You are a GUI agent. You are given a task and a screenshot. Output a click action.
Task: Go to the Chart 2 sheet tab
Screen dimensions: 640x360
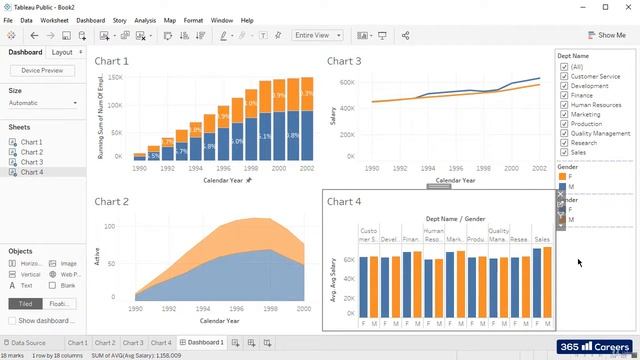pos(105,343)
